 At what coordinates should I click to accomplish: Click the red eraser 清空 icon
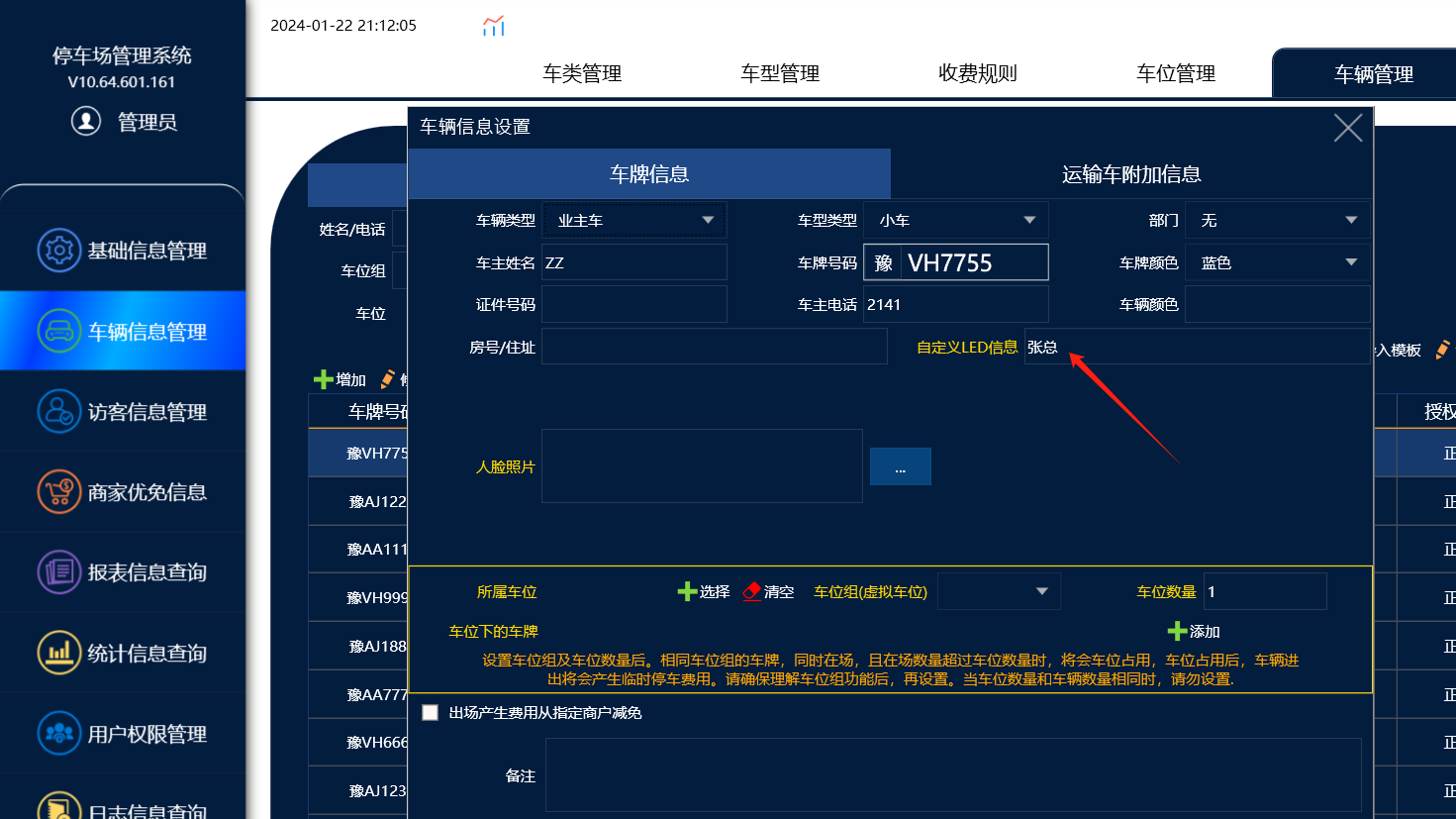click(x=752, y=591)
